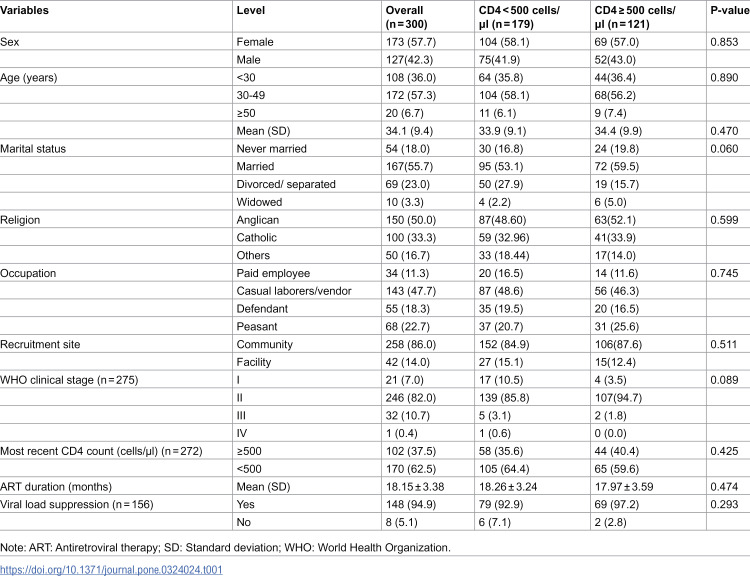
Task: Click the Variables column header
Action: pos(24,10)
